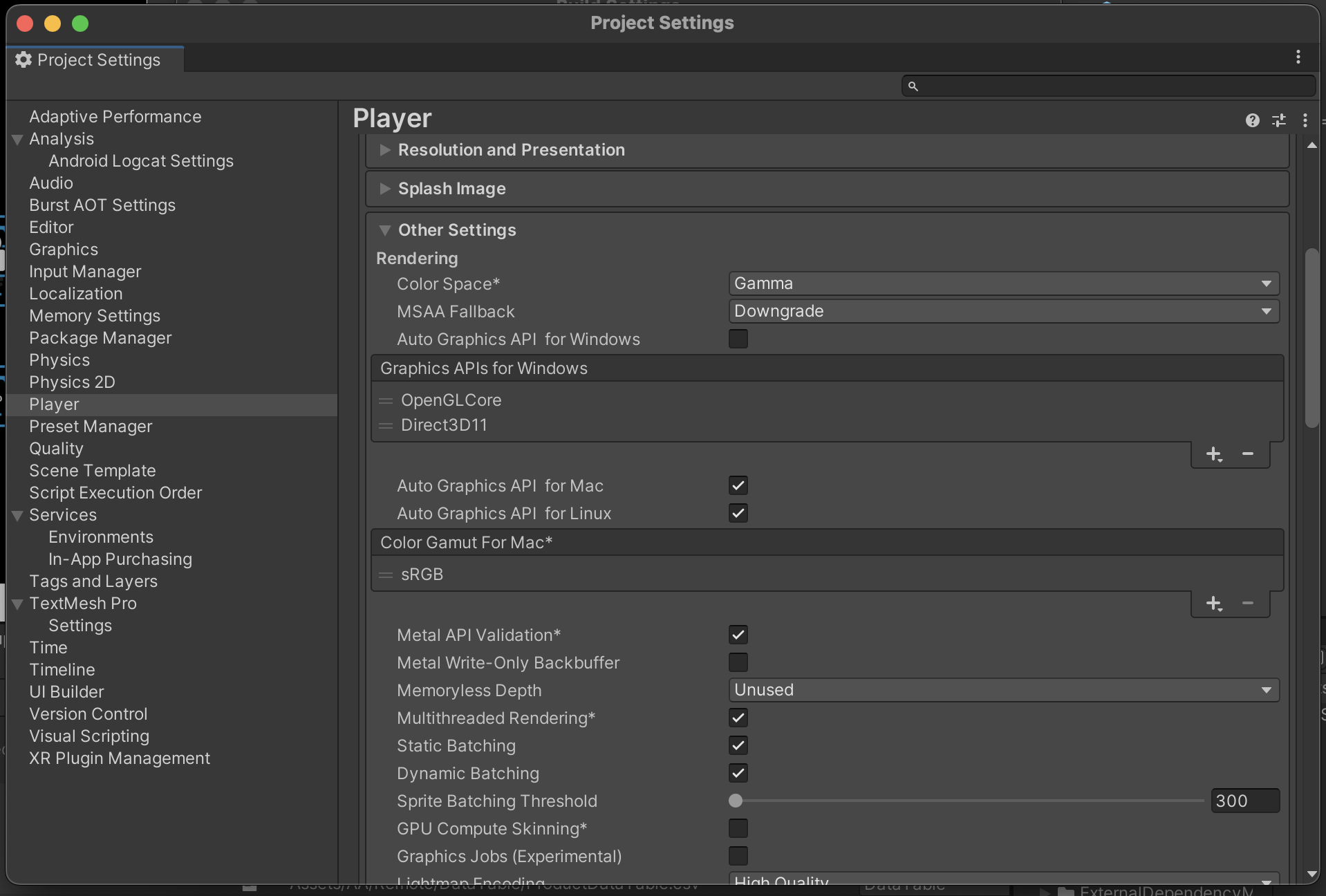Select XR Plugin Management
1326x896 pixels.
[x=120, y=758]
